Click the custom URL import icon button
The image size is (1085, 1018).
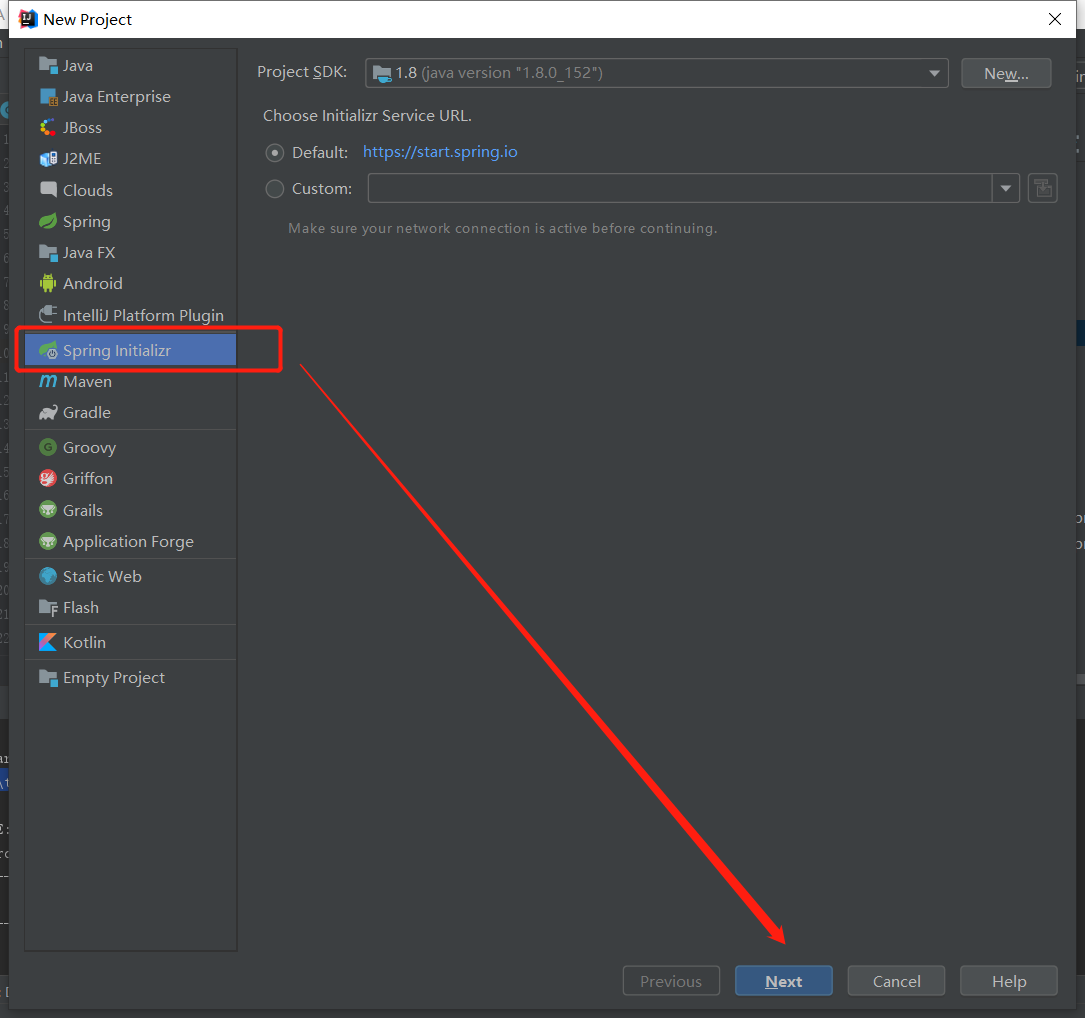point(1043,188)
